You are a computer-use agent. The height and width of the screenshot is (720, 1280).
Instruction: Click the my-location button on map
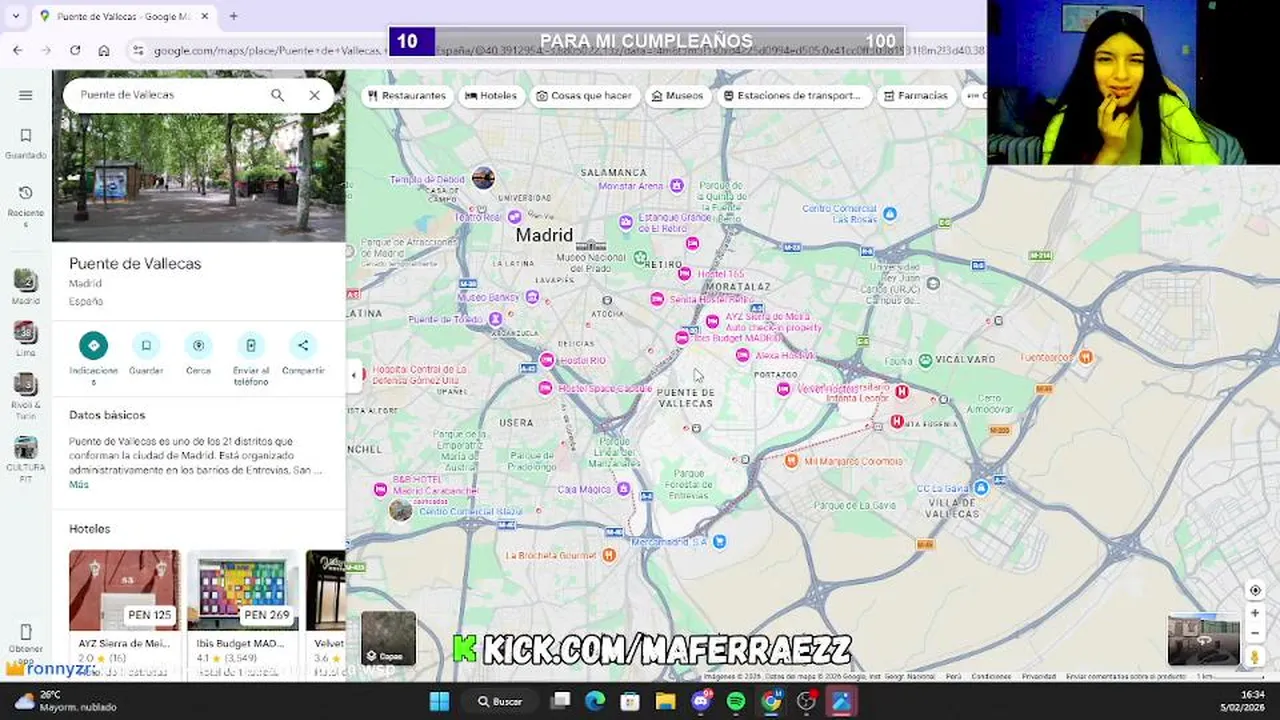click(1255, 590)
